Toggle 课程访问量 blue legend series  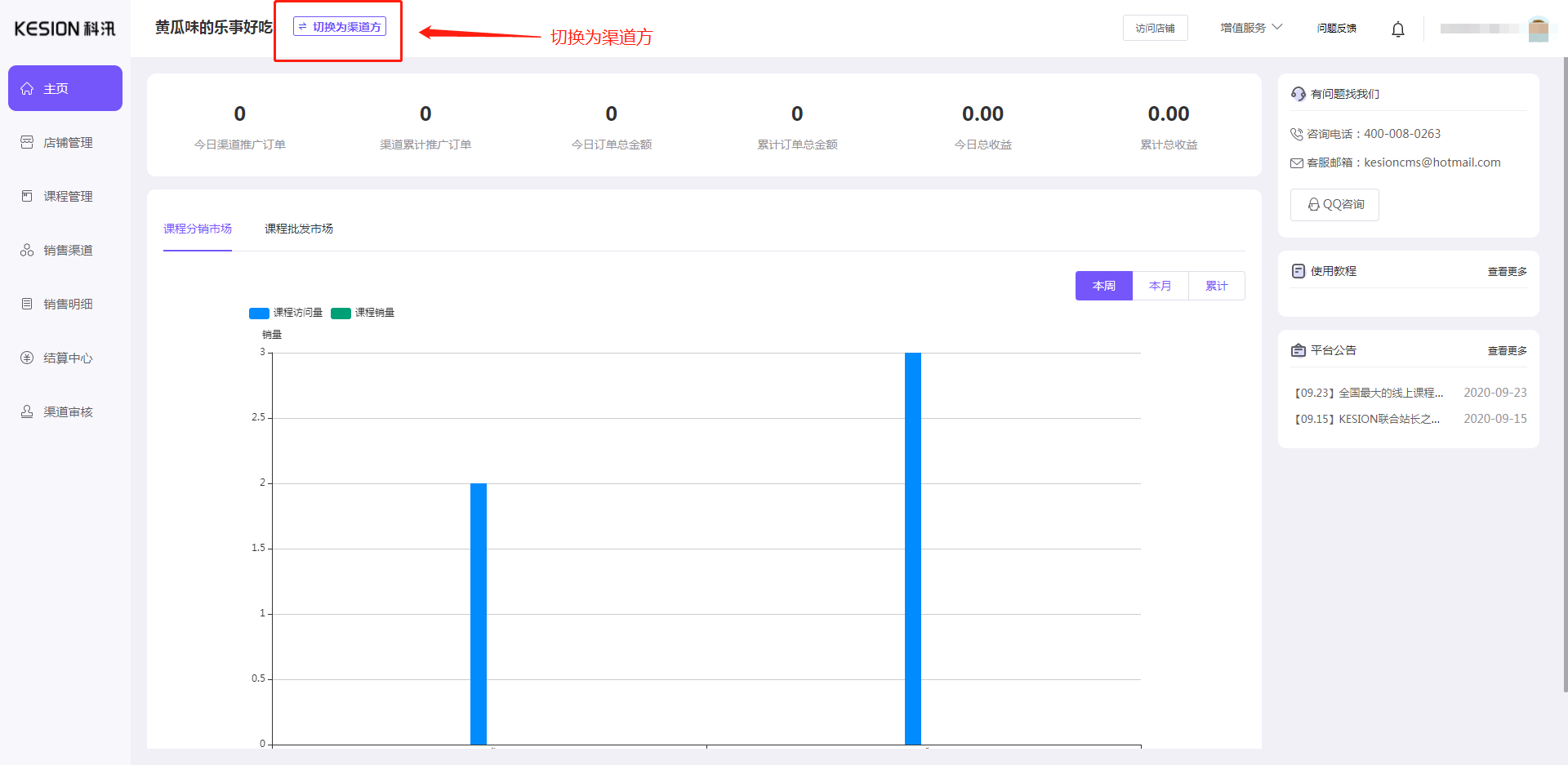tap(260, 313)
